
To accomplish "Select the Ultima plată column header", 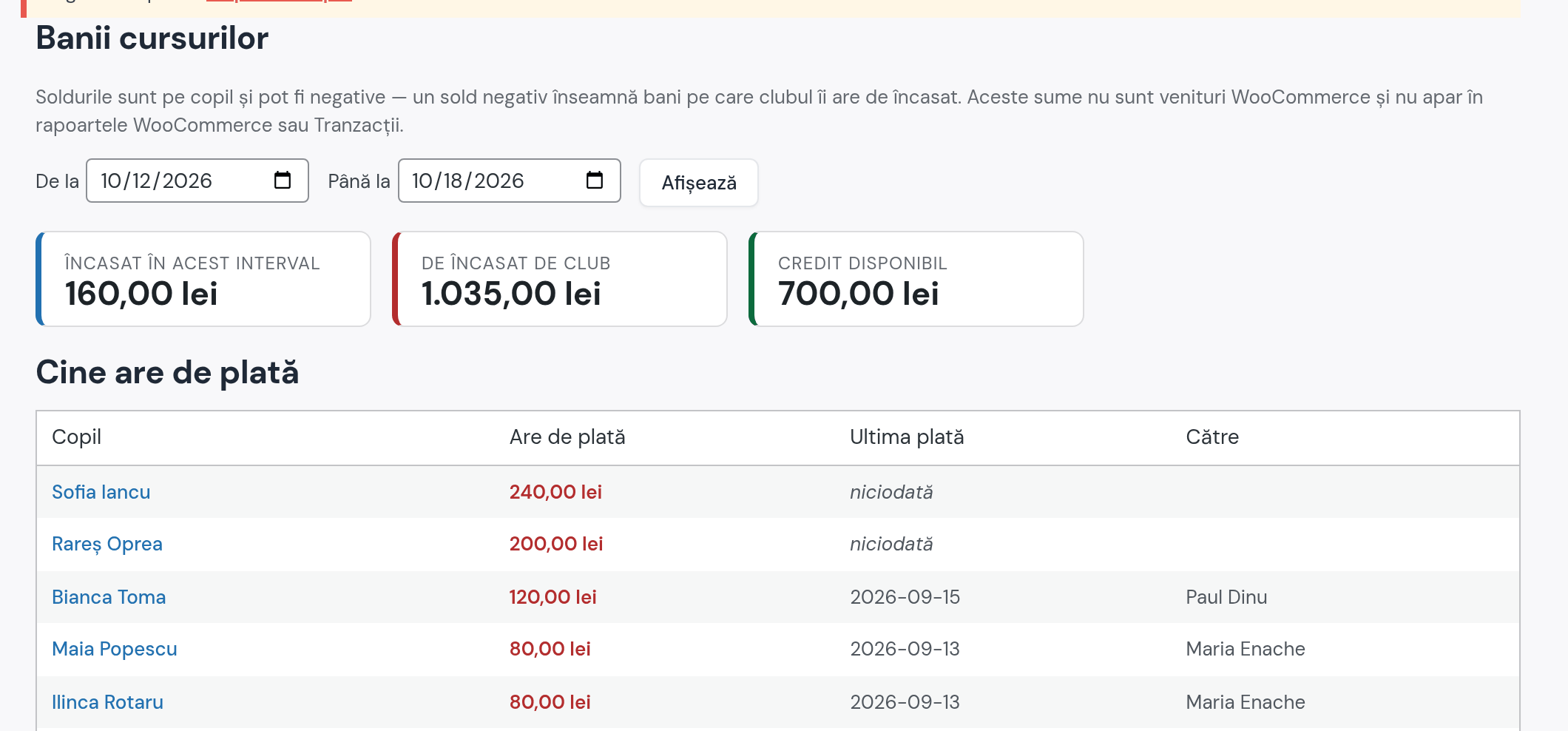I will click(907, 437).
